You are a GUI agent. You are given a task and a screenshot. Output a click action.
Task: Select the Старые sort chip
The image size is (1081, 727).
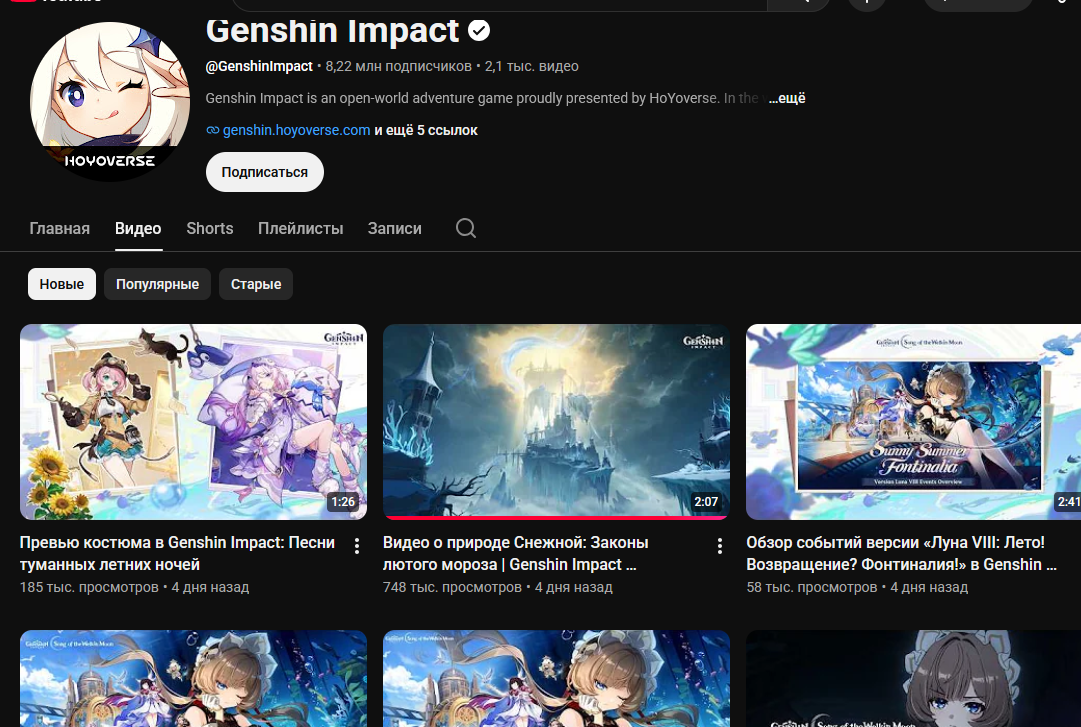point(256,284)
